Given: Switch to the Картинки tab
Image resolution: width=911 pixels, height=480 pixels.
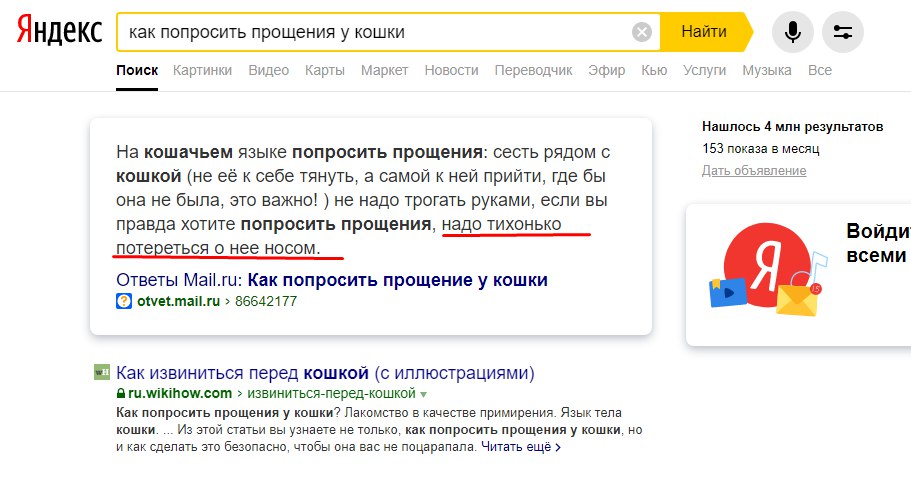Looking at the screenshot, I should tap(202, 70).
